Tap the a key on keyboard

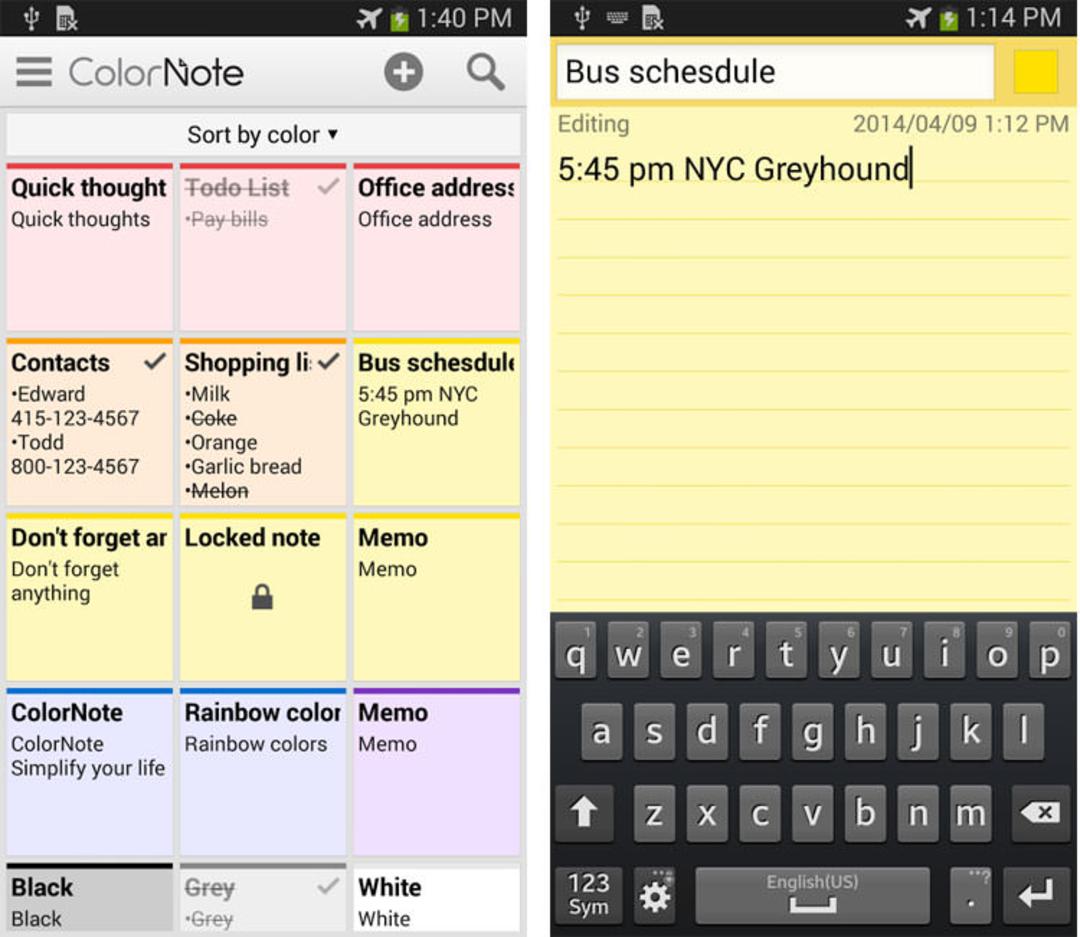(x=601, y=732)
